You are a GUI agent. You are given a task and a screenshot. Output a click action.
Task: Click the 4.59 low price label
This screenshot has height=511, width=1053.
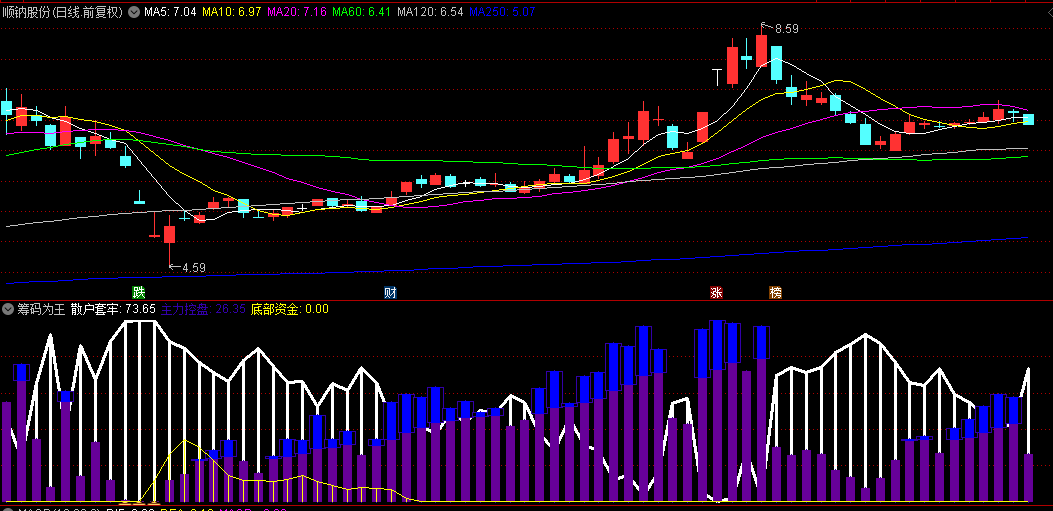193,267
